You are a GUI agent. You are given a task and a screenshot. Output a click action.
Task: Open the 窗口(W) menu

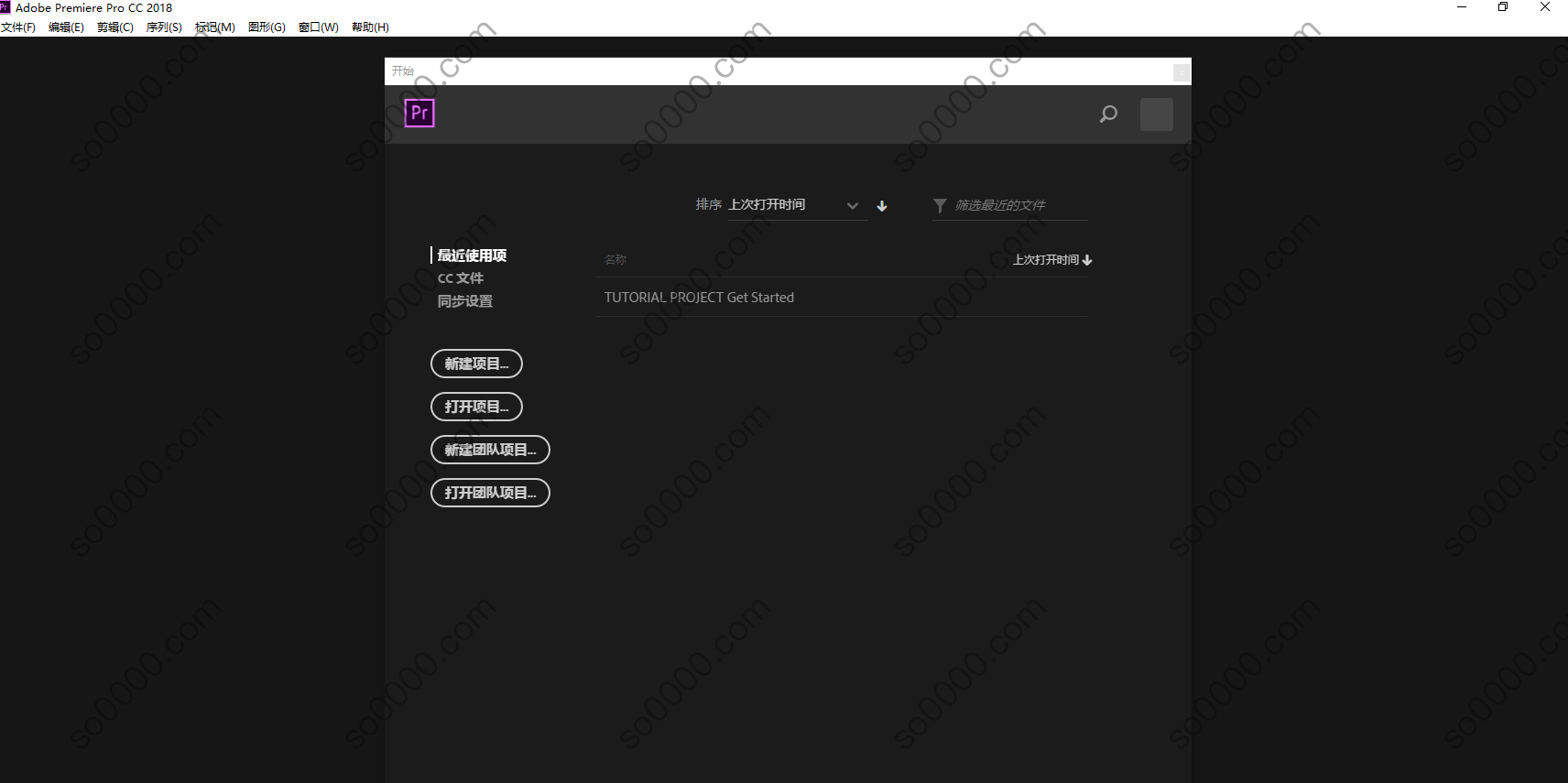point(319,27)
